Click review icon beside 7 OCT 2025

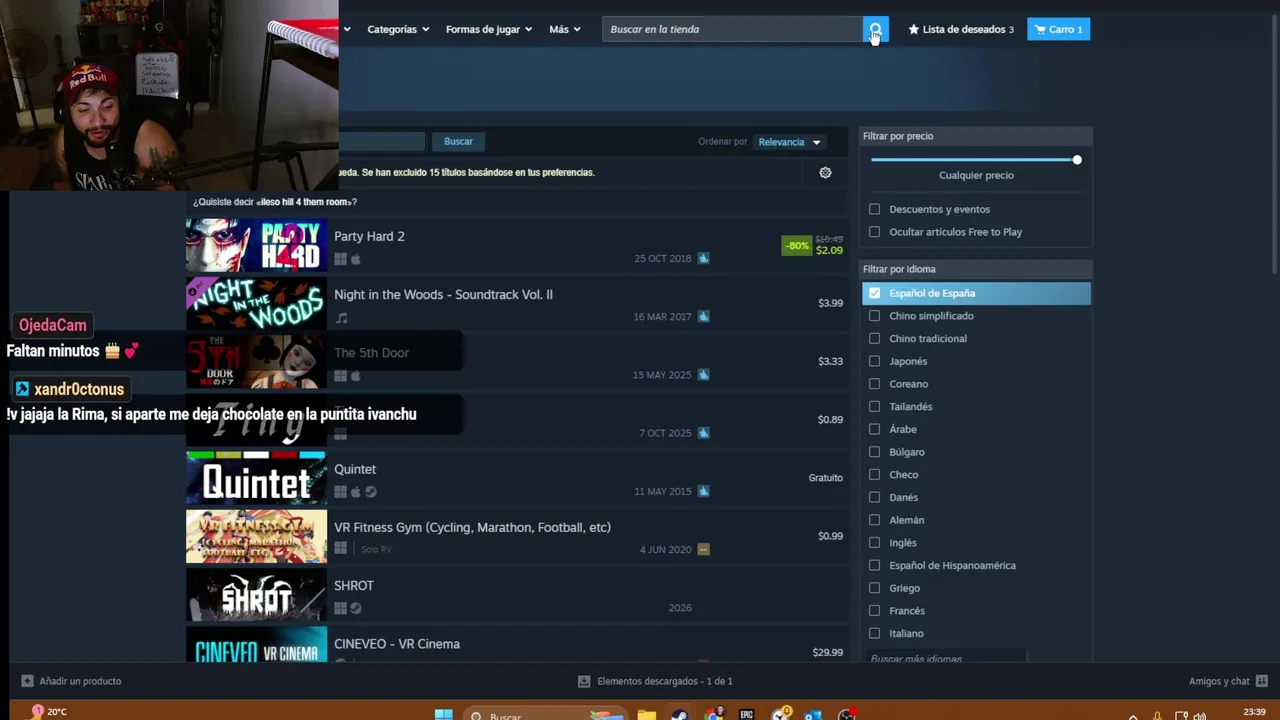703,433
